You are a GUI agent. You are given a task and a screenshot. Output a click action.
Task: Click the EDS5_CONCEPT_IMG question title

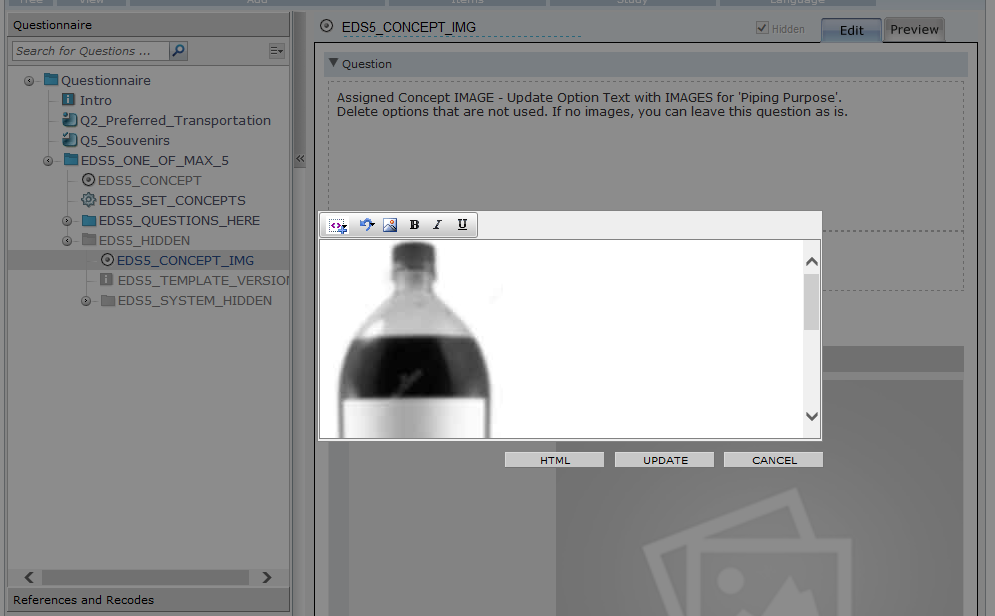click(x=409, y=27)
